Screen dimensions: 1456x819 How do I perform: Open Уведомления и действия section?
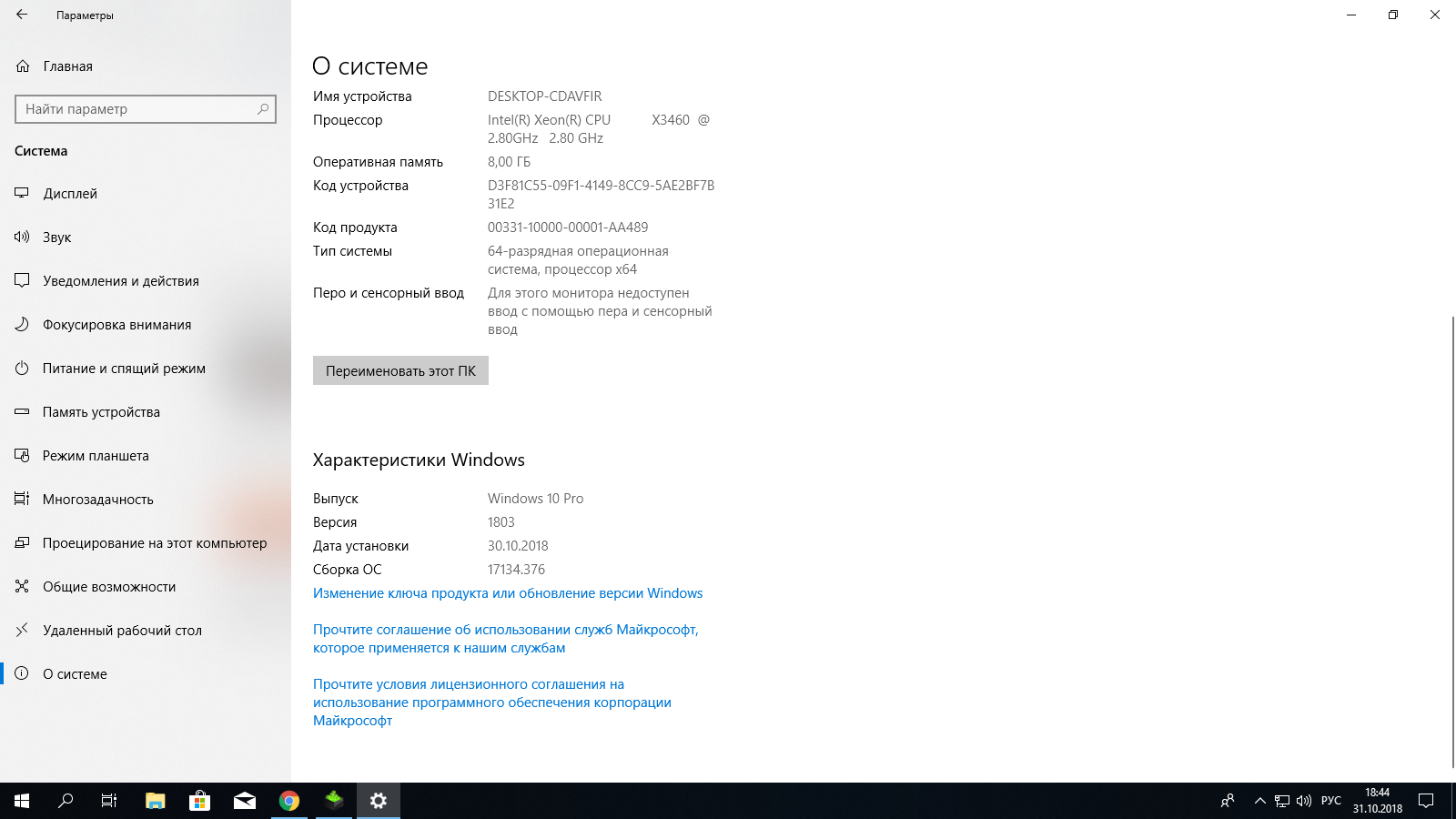point(120,281)
